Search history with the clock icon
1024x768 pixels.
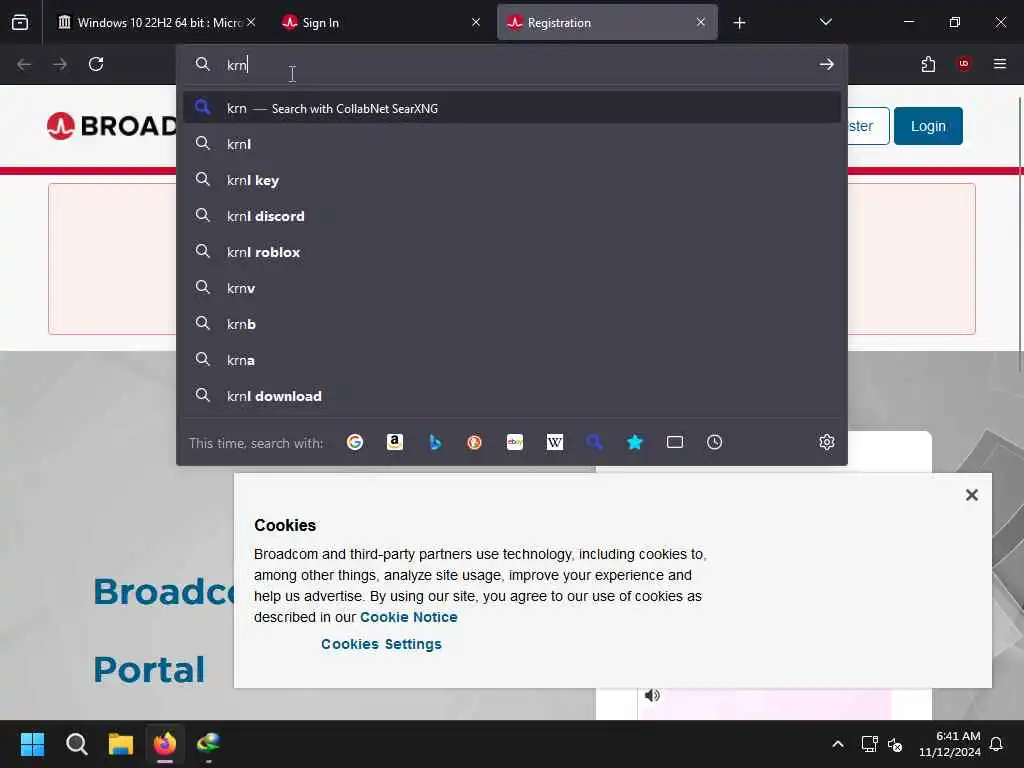(714, 442)
